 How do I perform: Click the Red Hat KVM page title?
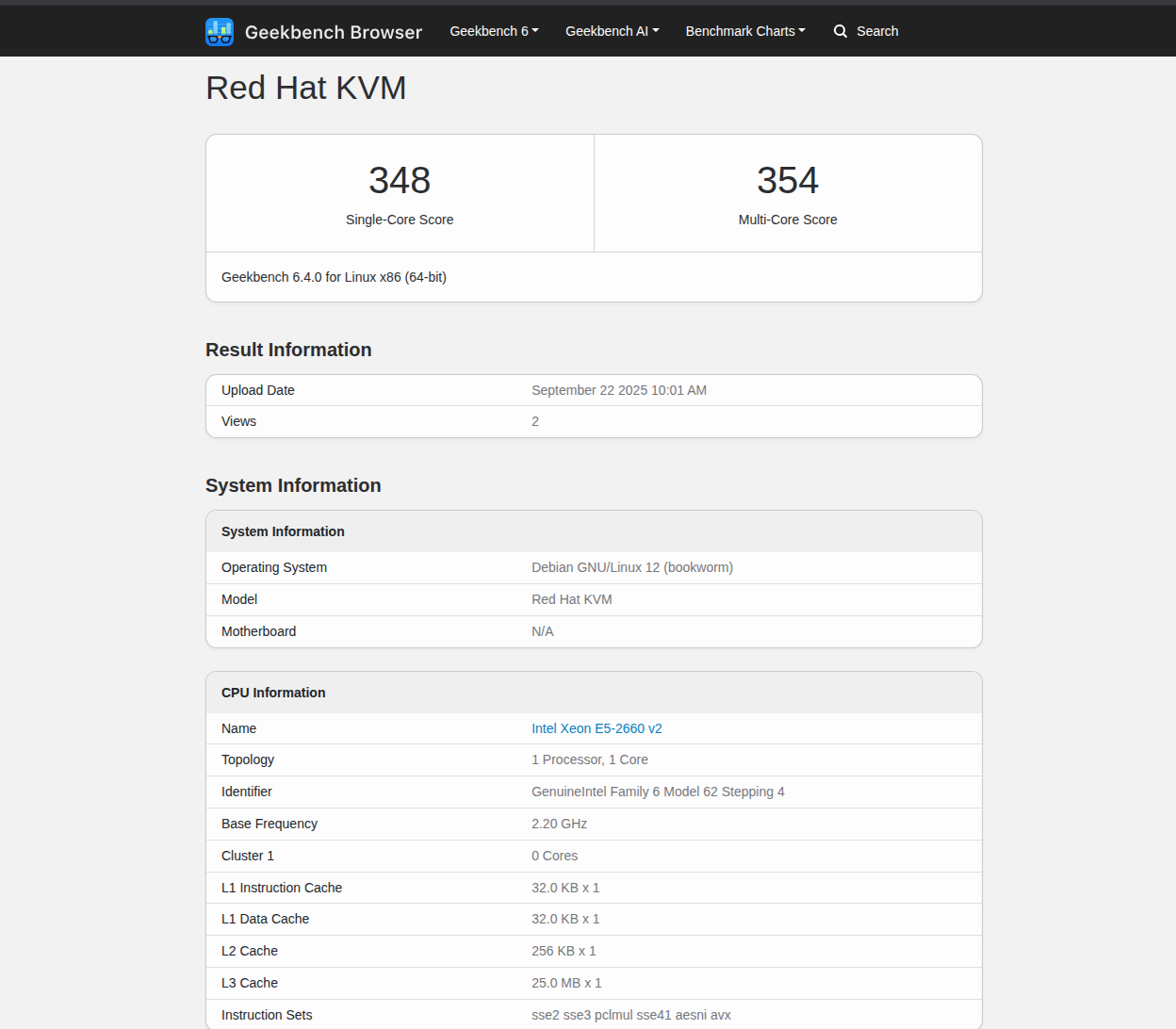[x=306, y=88]
